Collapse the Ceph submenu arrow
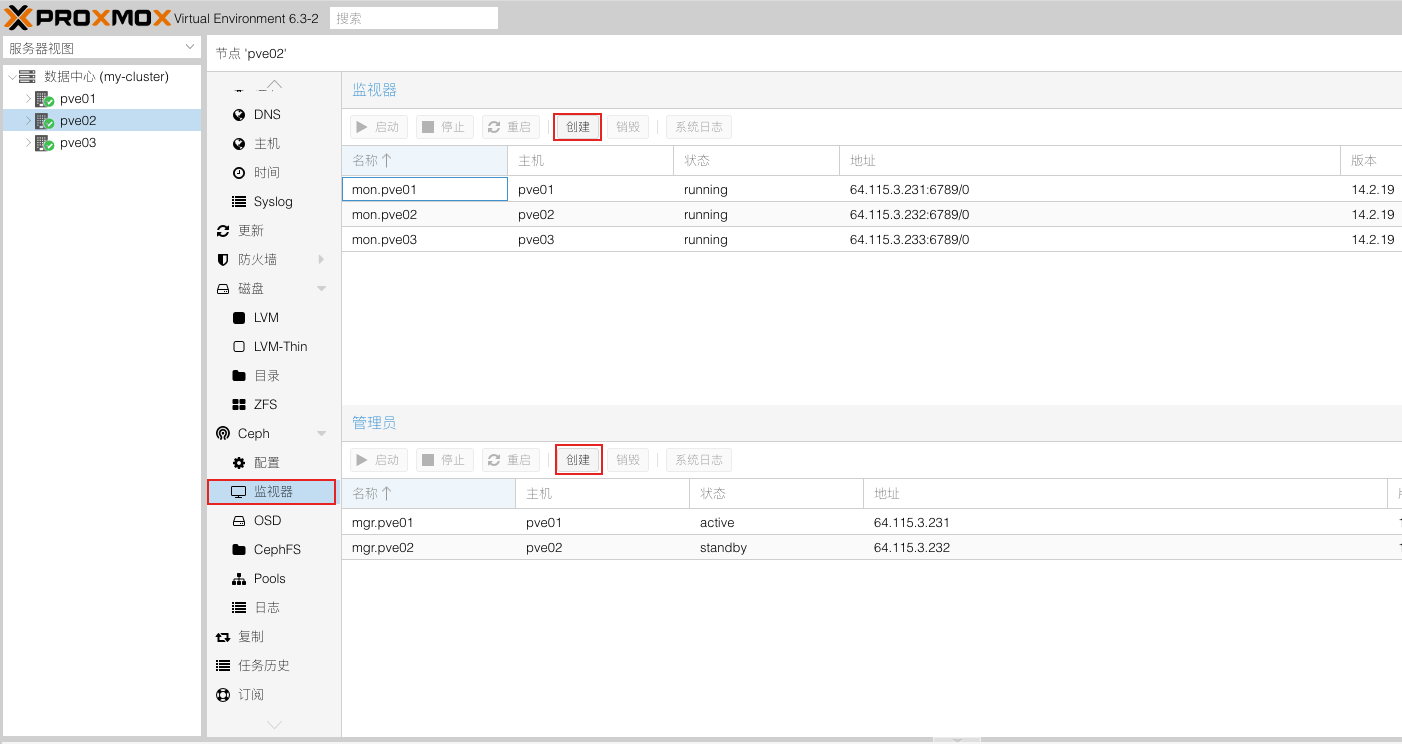 pyautogui.click(x=321, y=434)
